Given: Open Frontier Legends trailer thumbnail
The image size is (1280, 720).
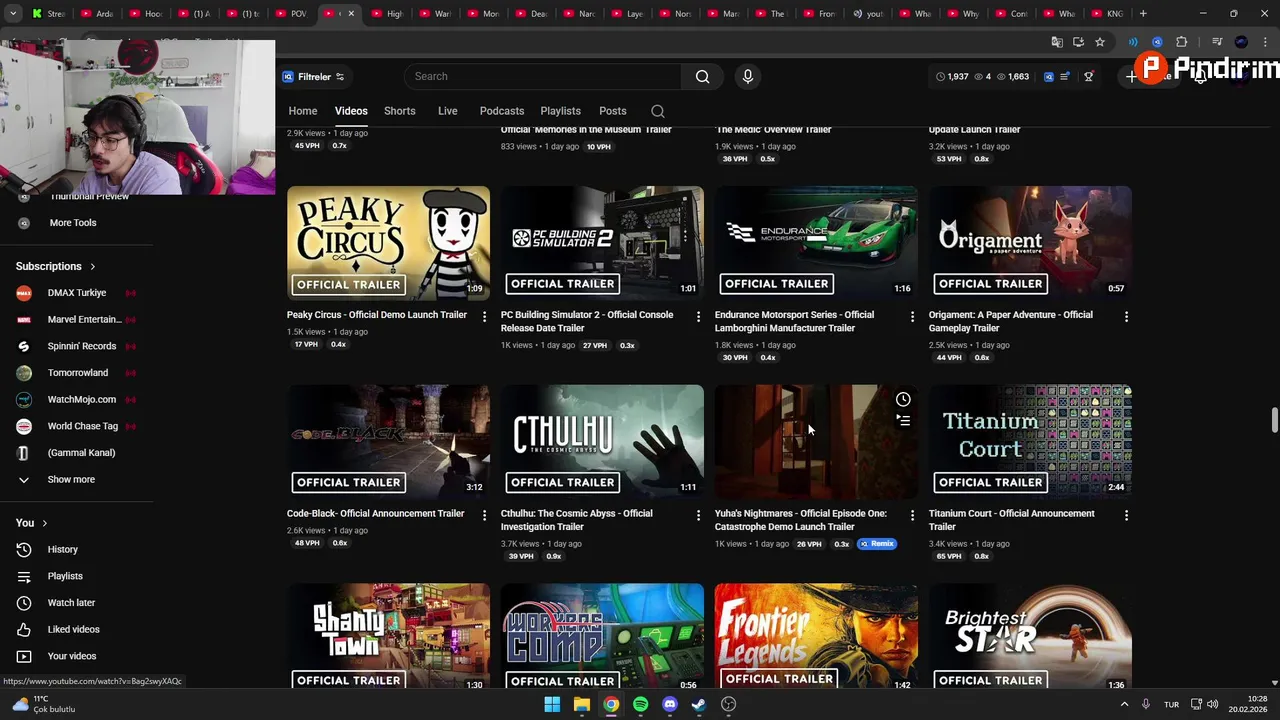Looking at the screenshot, I should [x=816, y=637].
